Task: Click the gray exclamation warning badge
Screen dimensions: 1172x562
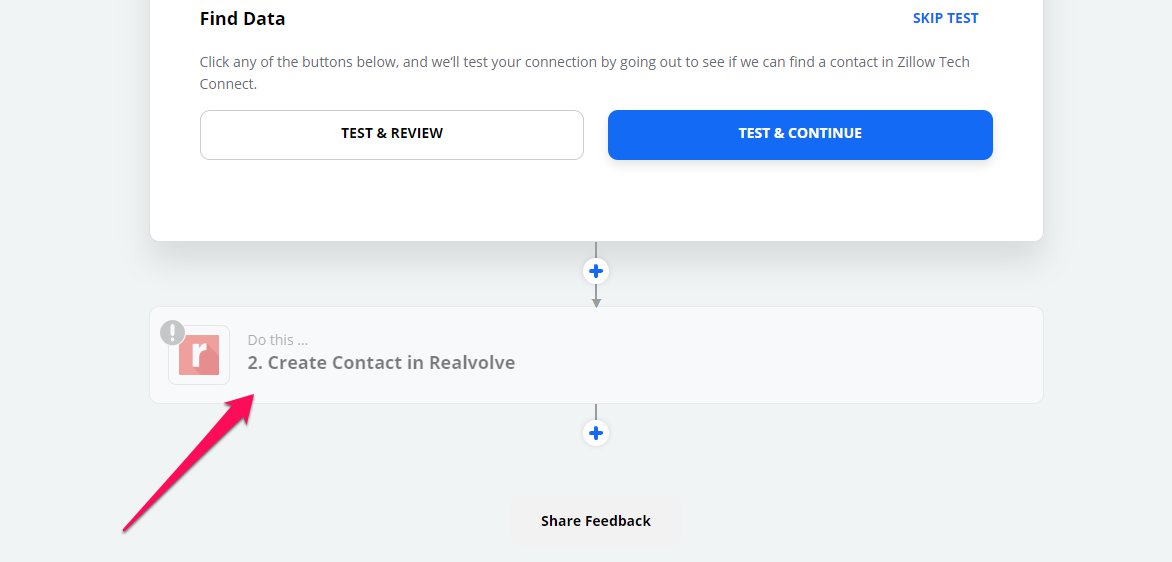Action: pos(173,333)
